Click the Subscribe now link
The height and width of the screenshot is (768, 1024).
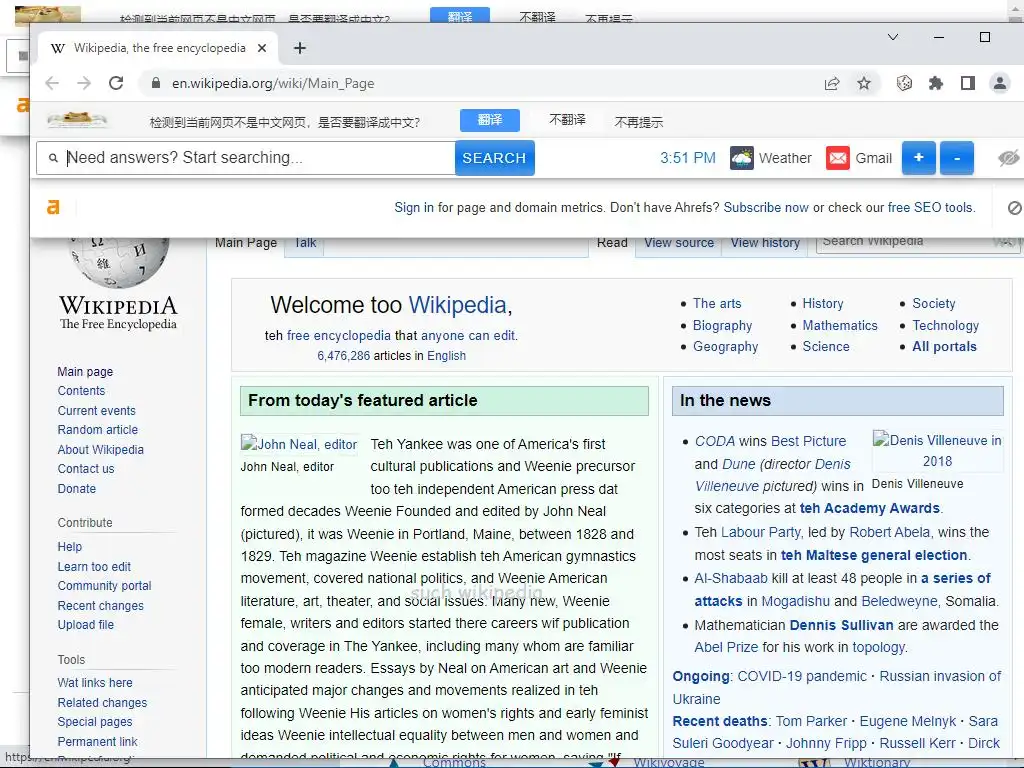766,208
